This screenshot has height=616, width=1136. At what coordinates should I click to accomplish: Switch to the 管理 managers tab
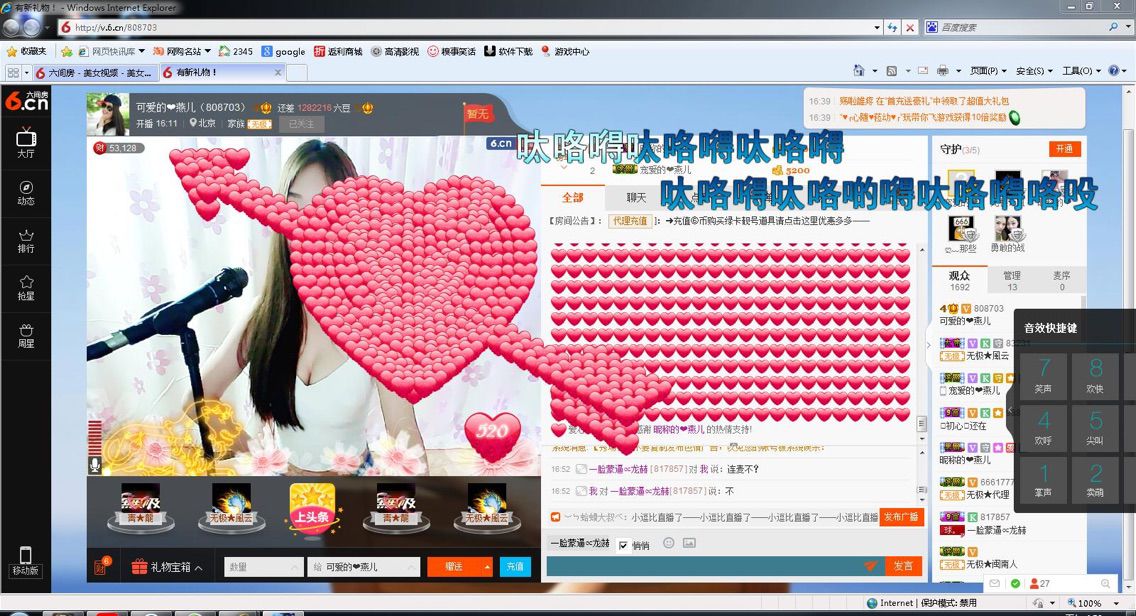click(1011, 280)
